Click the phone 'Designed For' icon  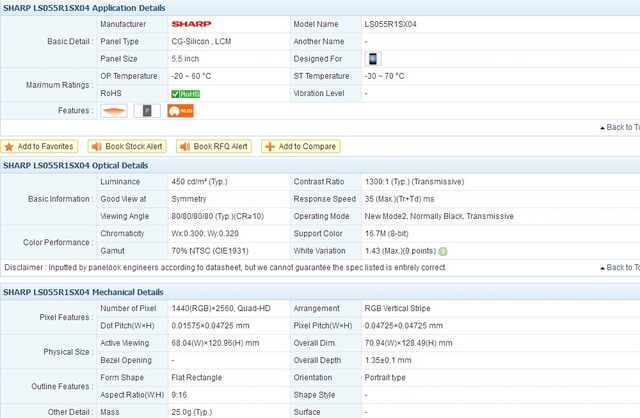tap(373, 59)
